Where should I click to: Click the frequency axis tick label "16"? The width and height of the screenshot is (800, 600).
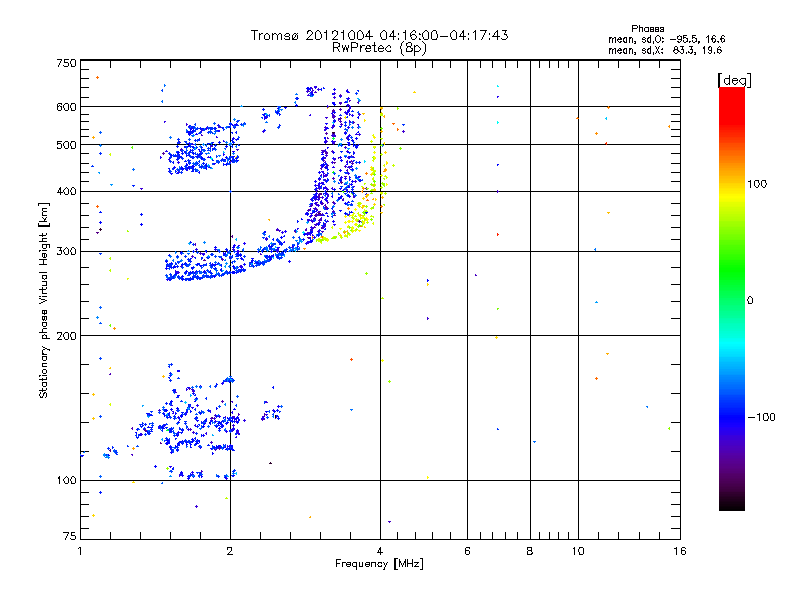point(680,551)
